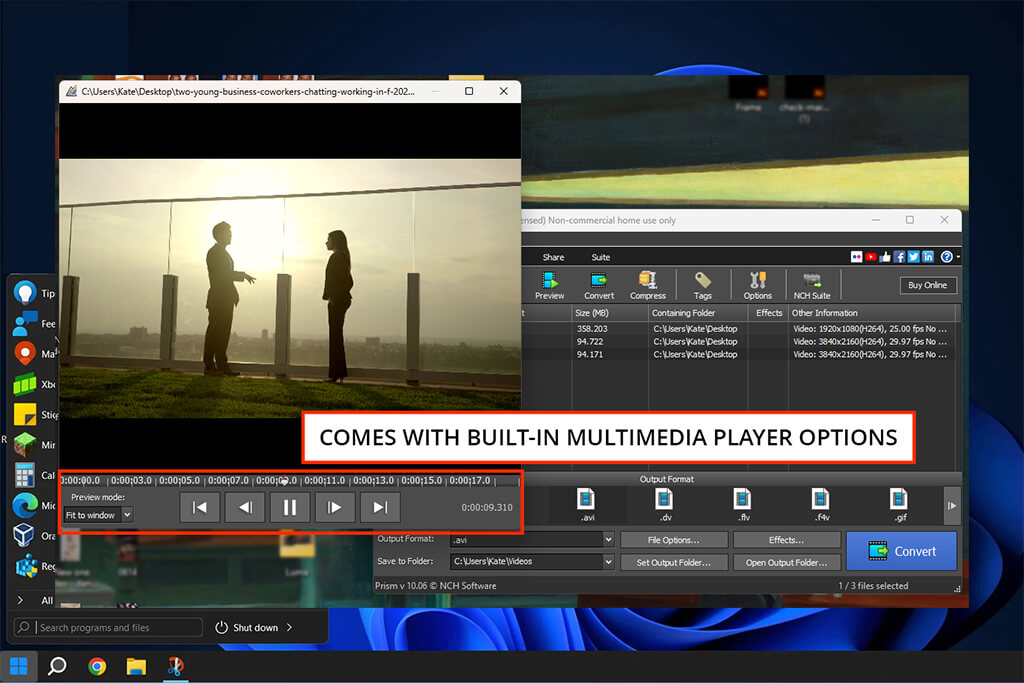
Task: Click the Buy Online button
Action: (927, 285)
